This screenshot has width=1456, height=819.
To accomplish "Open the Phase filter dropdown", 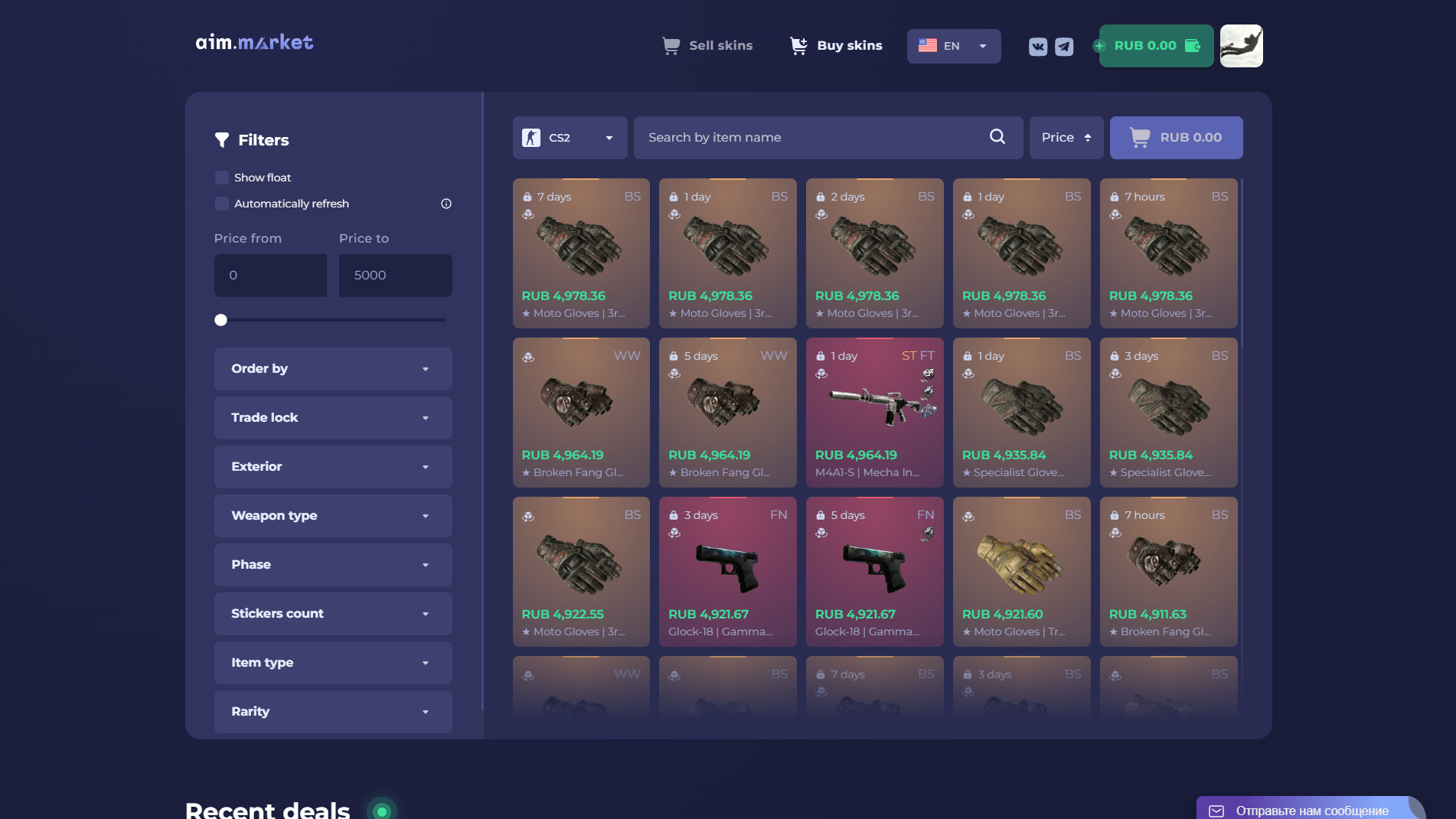I will click(333, 565).
